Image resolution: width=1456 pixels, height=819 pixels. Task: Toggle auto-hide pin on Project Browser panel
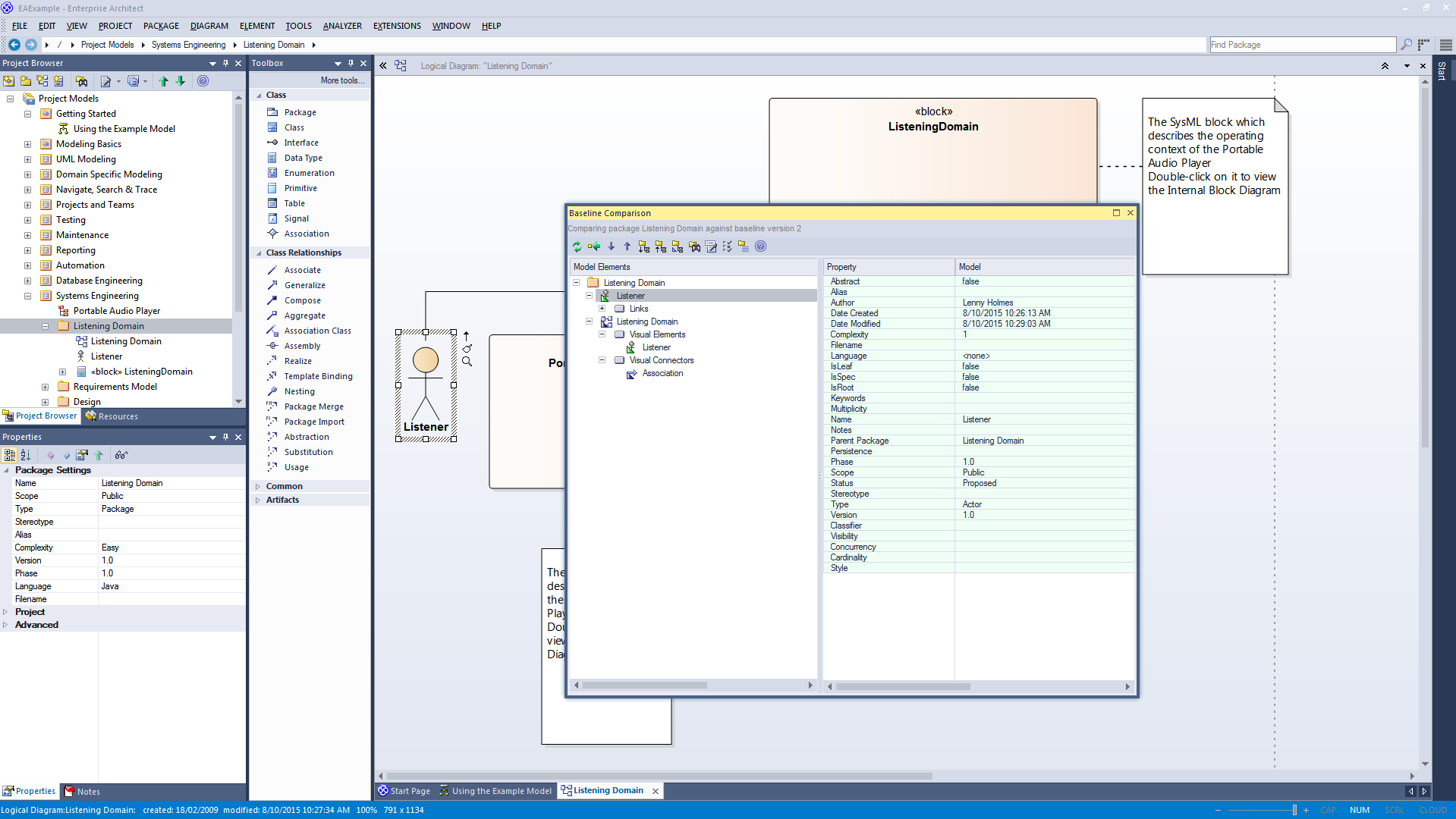click(x=225, y=63)
